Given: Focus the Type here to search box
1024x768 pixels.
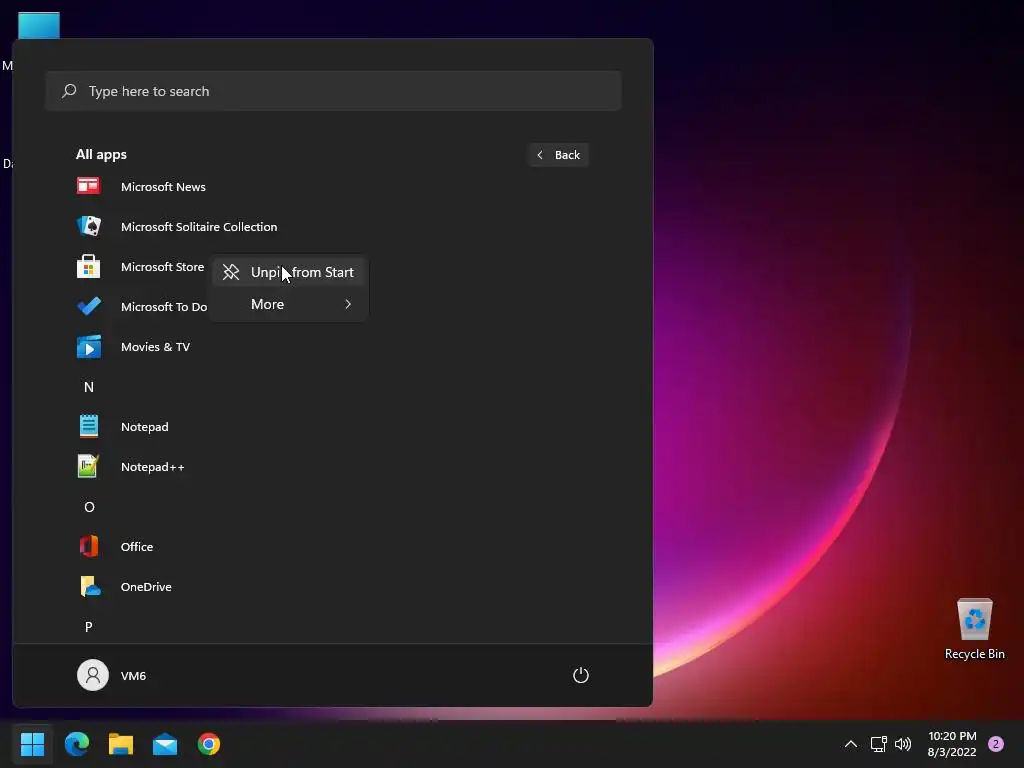Looking at the screenshot, I should [x=333, y=91].
